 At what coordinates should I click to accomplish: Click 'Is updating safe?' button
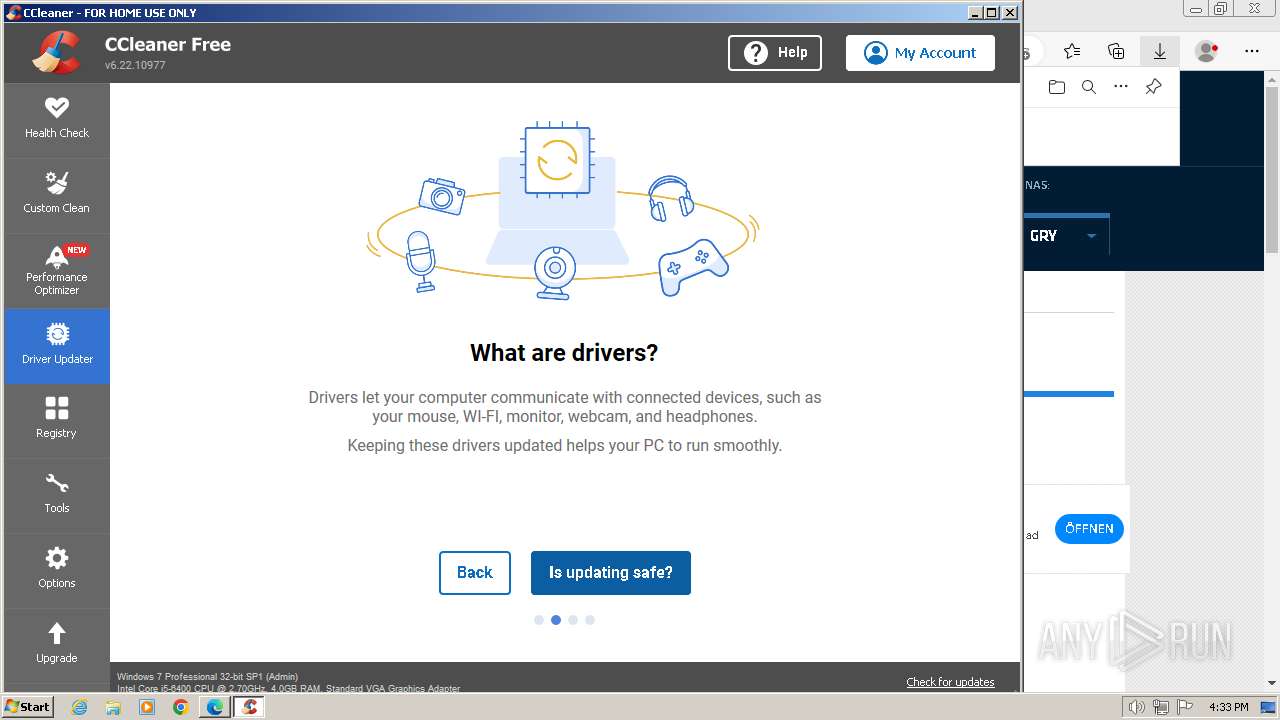click(x=611, y=573)
